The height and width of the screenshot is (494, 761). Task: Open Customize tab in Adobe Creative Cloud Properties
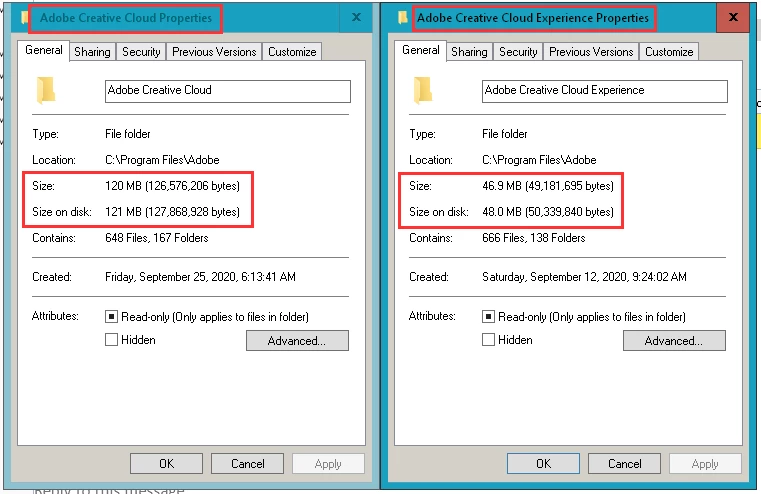point(292,52)
